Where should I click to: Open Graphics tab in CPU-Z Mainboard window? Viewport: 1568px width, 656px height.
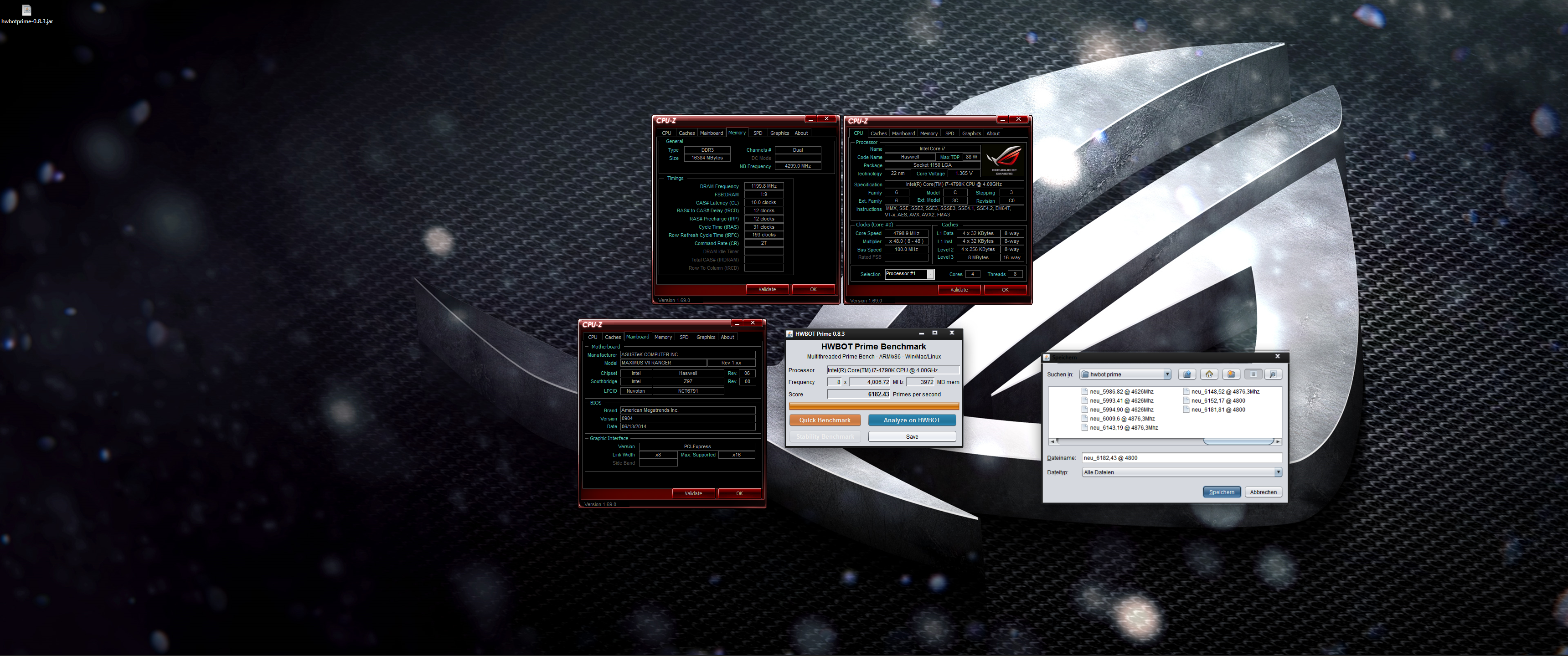click(706, 337)
